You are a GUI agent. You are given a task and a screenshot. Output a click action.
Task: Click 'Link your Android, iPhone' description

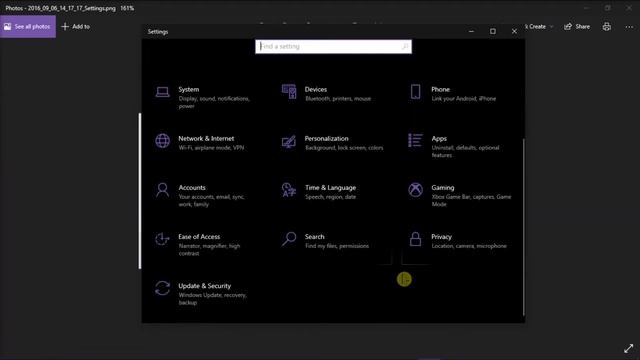pyautogui.click(x=464, y=98)
